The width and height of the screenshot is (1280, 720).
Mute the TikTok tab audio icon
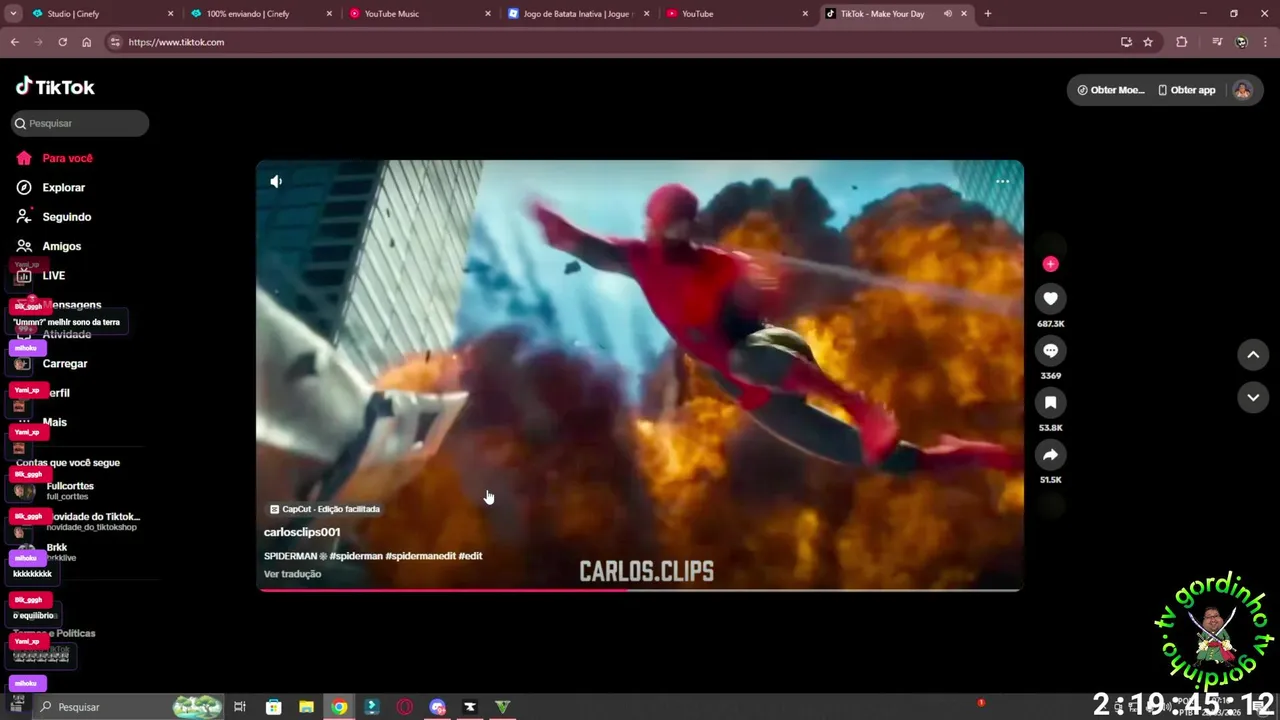pos(947,14)
